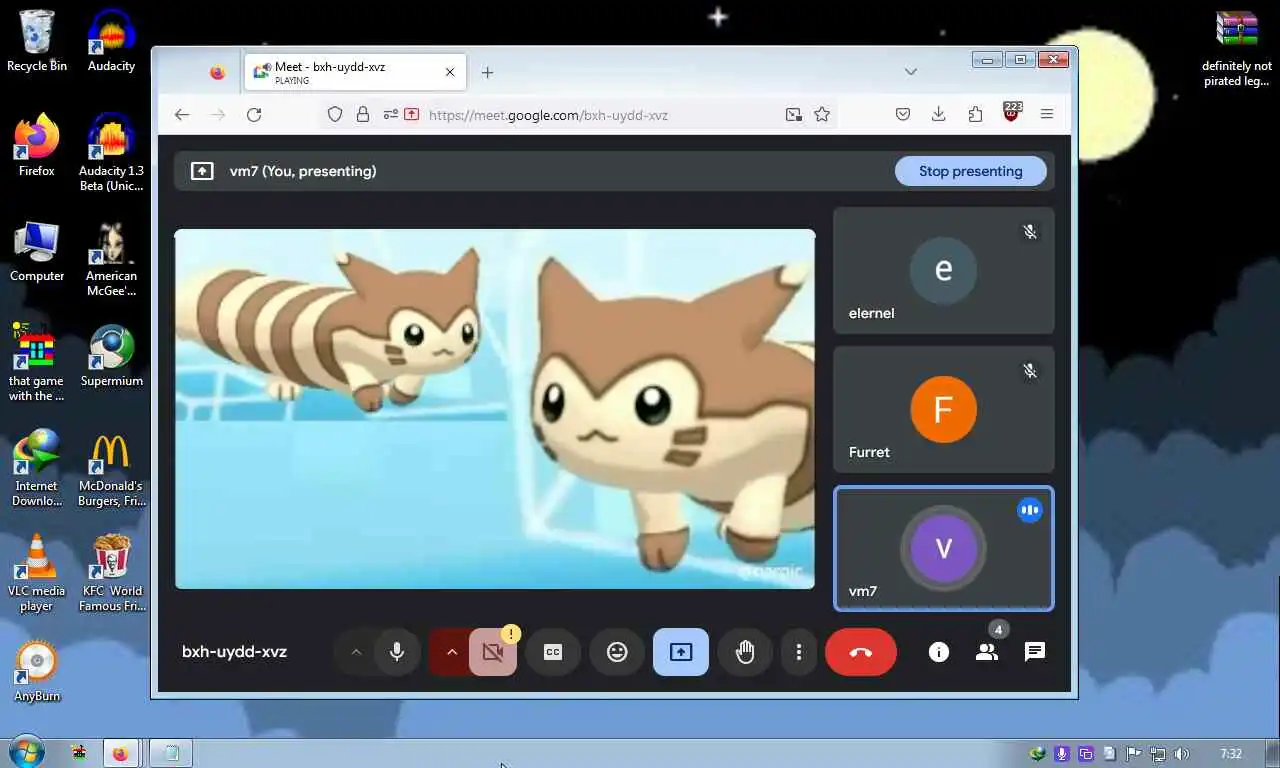The image size is (1280, 768).
Task: Select the Audacity 1.3 Beta shortcut
Action: point(111,153)
